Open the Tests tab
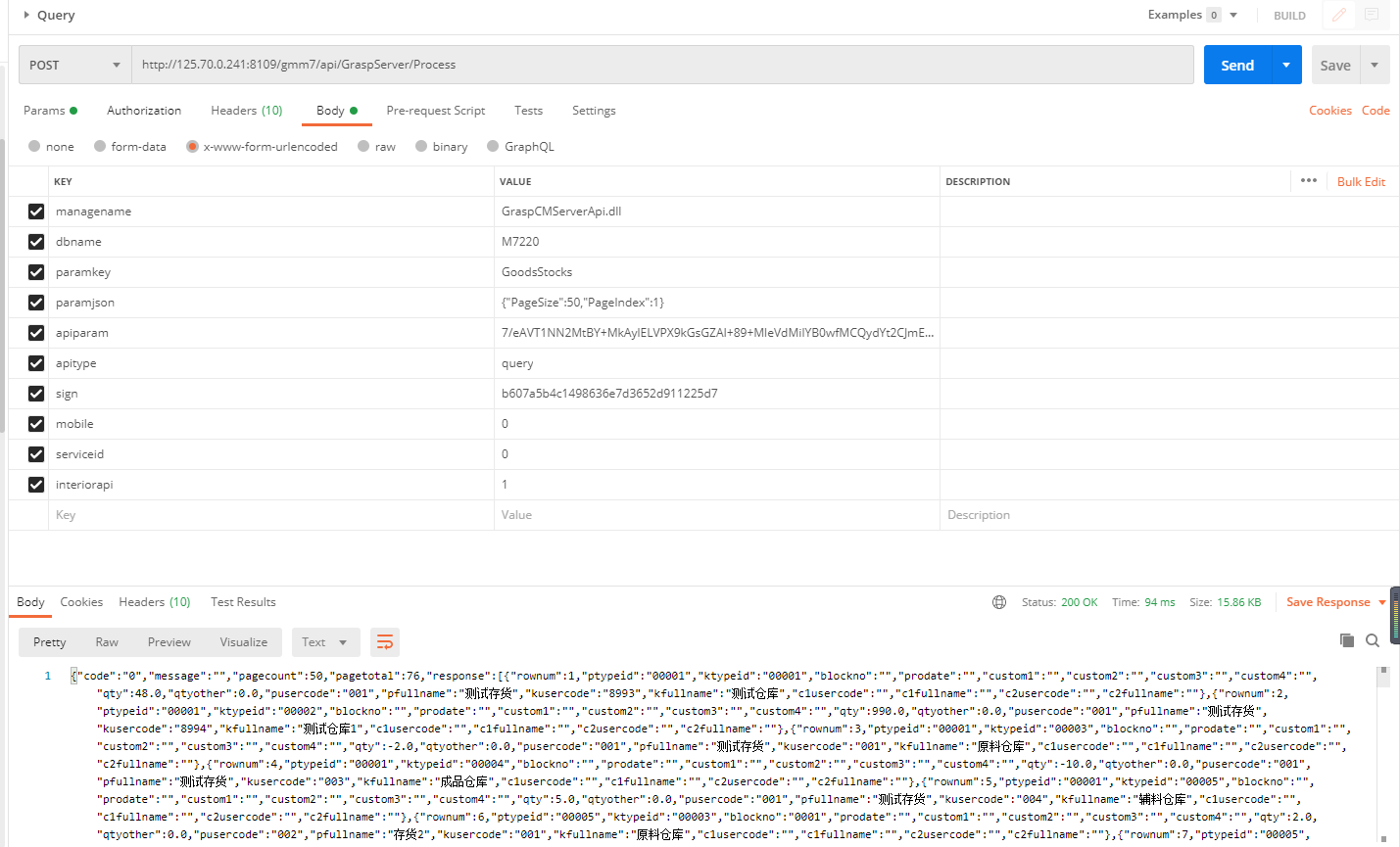The image size is (1400, 847). [x=528, y=111]
